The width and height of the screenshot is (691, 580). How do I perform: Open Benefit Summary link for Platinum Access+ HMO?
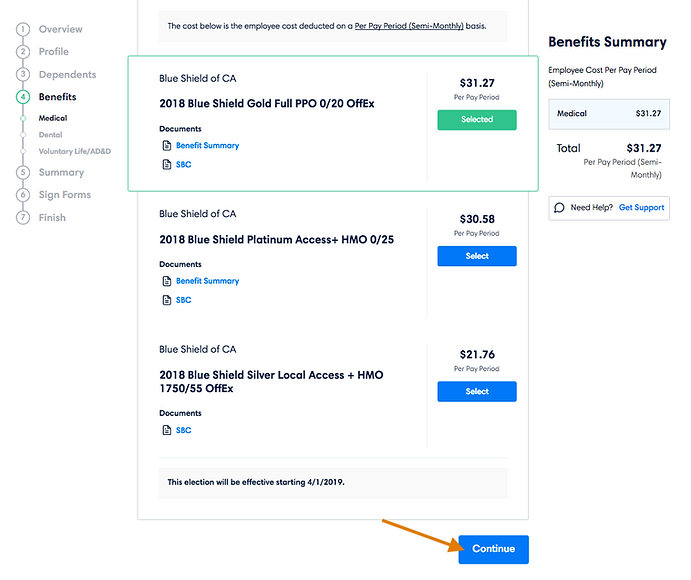(207, 281)
